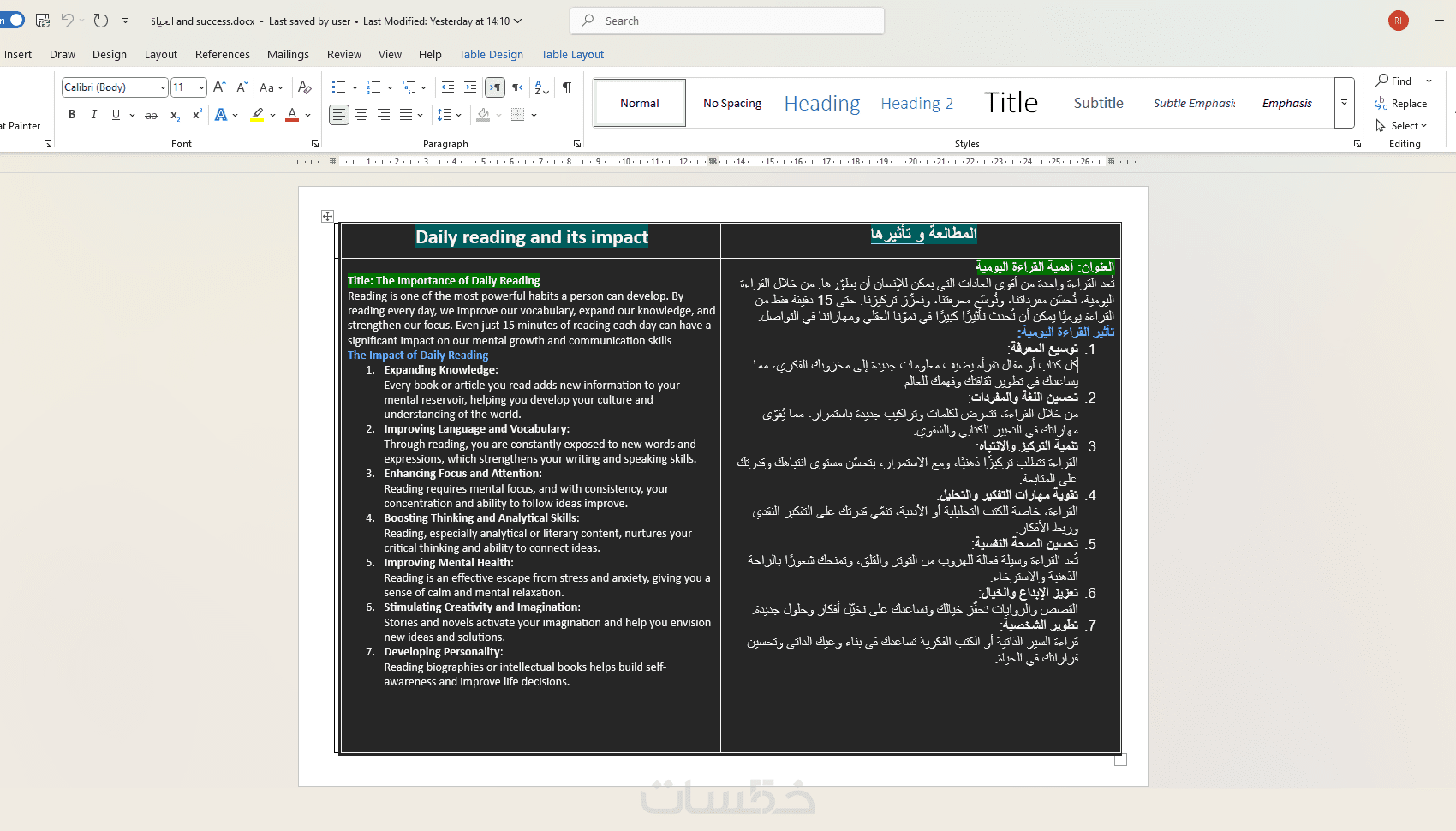Apply strikethrough formatting
This screenshot has width=1456, height=831.
pyautogui.click(x=152, y=115)
